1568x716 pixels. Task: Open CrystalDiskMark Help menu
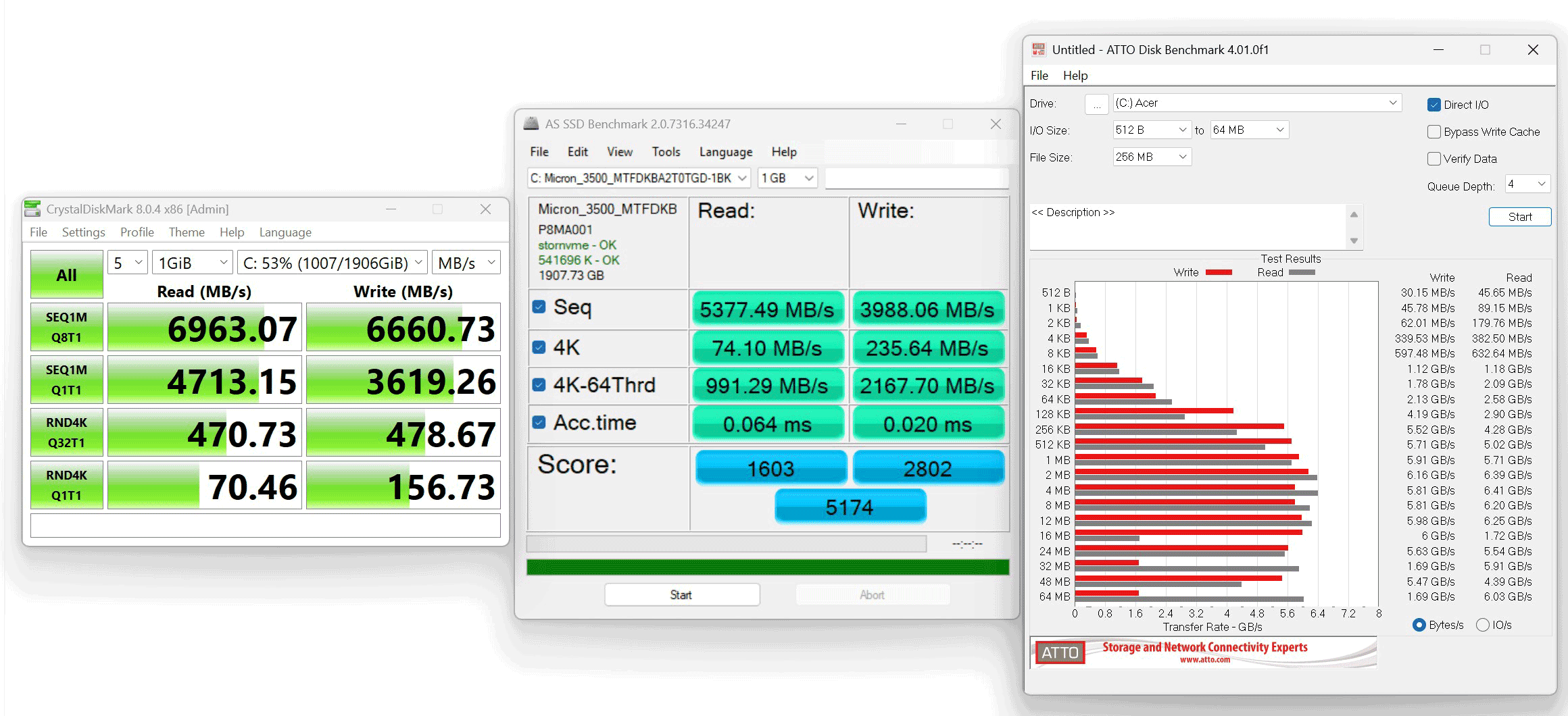tap(232, 232)
